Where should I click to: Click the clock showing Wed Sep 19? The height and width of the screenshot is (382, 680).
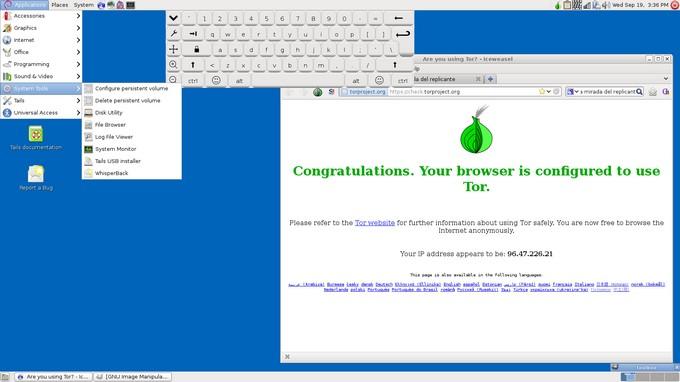coord(640,5)
